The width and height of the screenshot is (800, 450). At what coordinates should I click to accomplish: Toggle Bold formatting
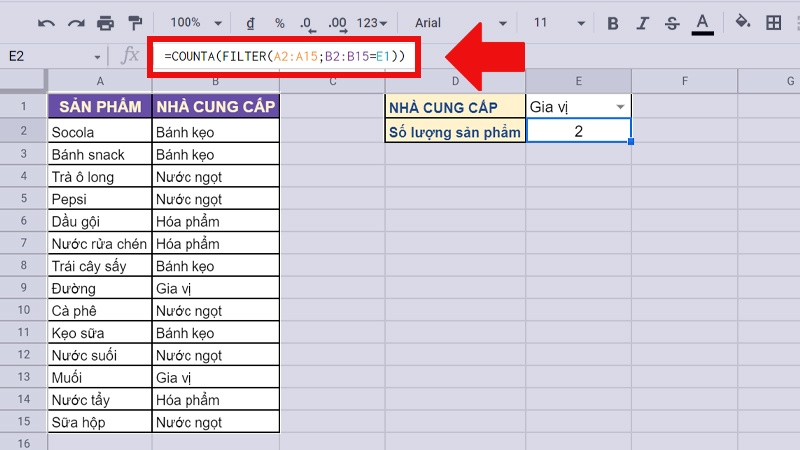click(613, 23)
